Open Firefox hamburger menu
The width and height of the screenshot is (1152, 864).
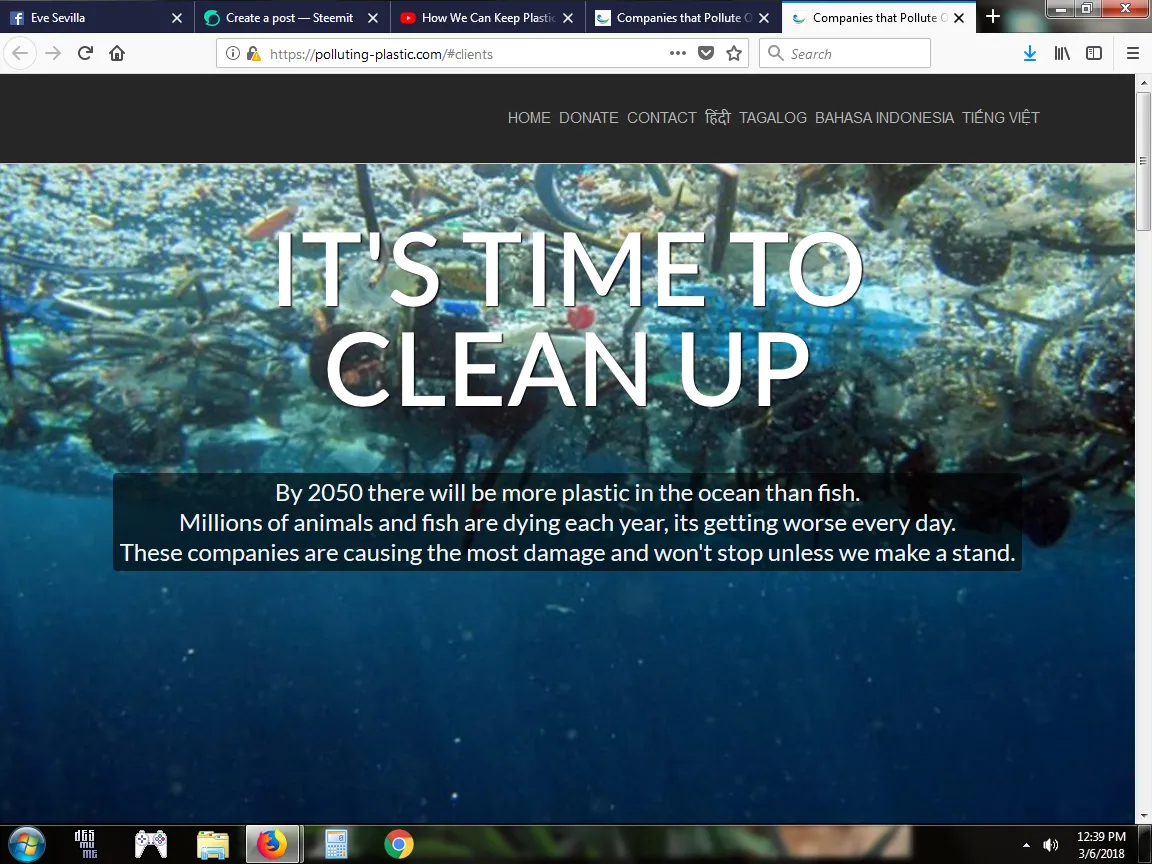pos(1133,54)
